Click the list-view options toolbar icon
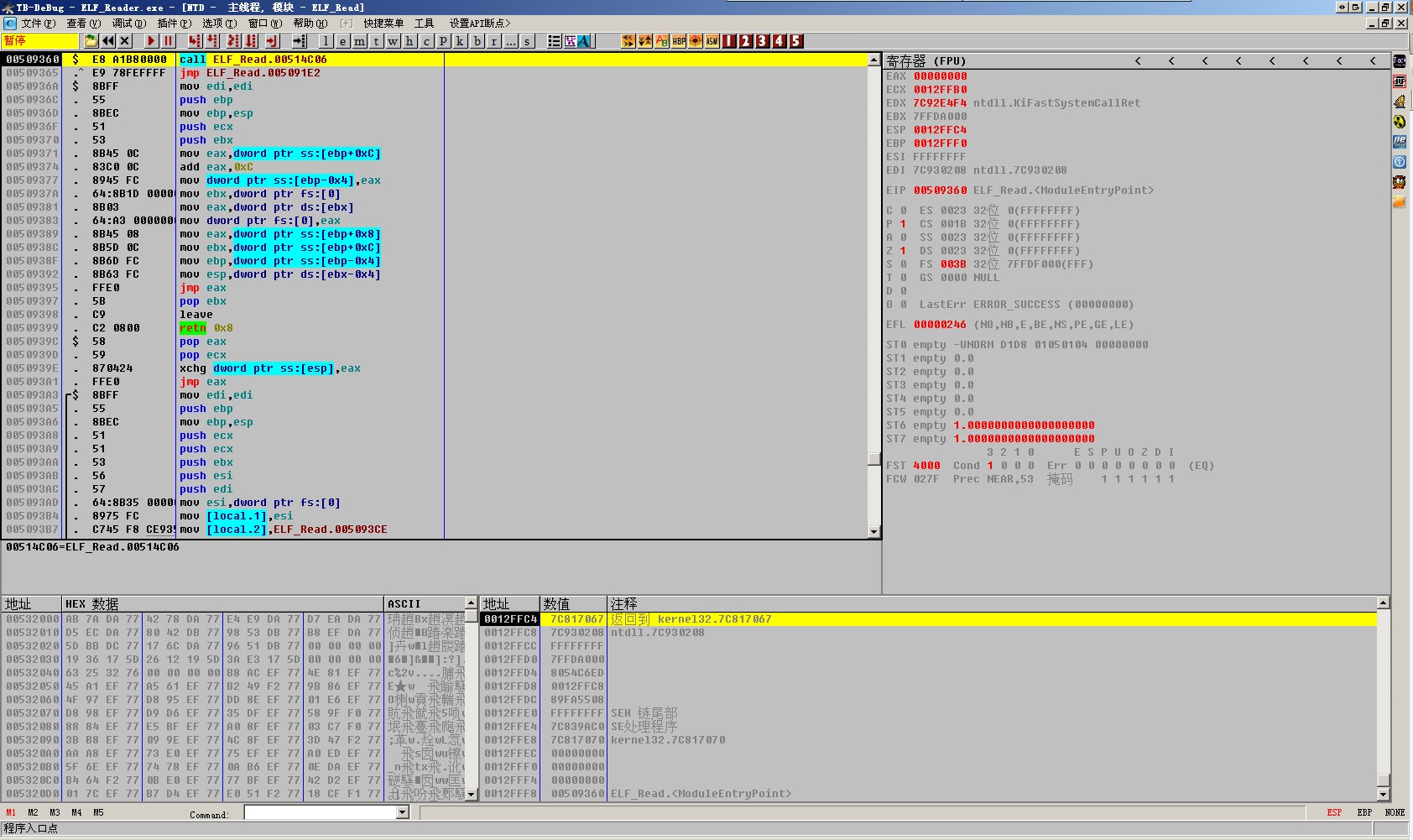The image size is (1413, 840). tap(554, 41)
